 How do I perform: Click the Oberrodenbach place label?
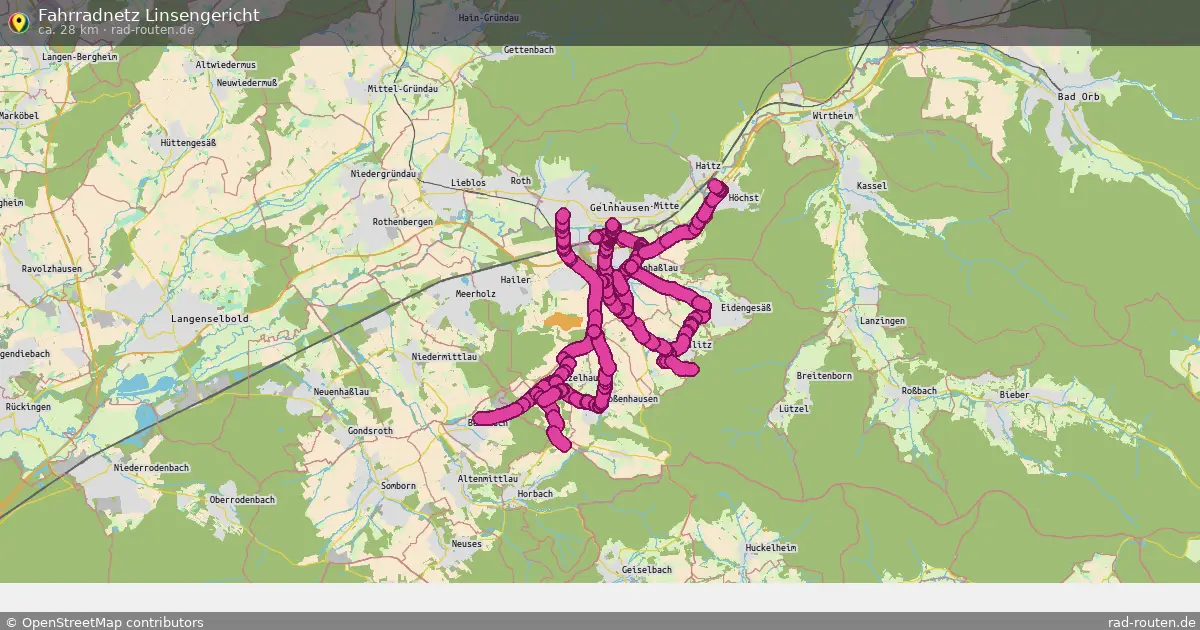242,499
